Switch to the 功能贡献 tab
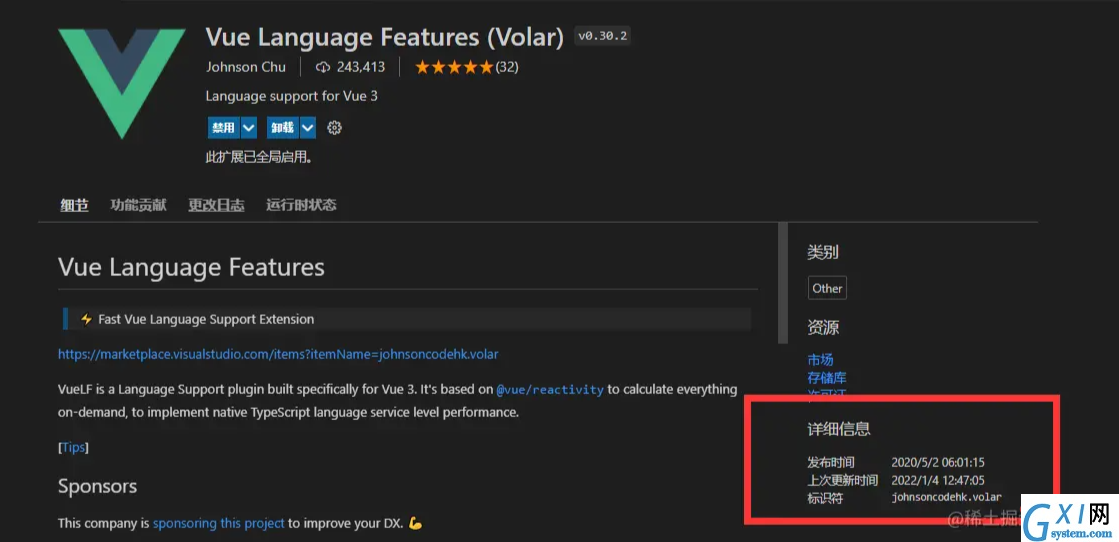 [x=138, y=205]
